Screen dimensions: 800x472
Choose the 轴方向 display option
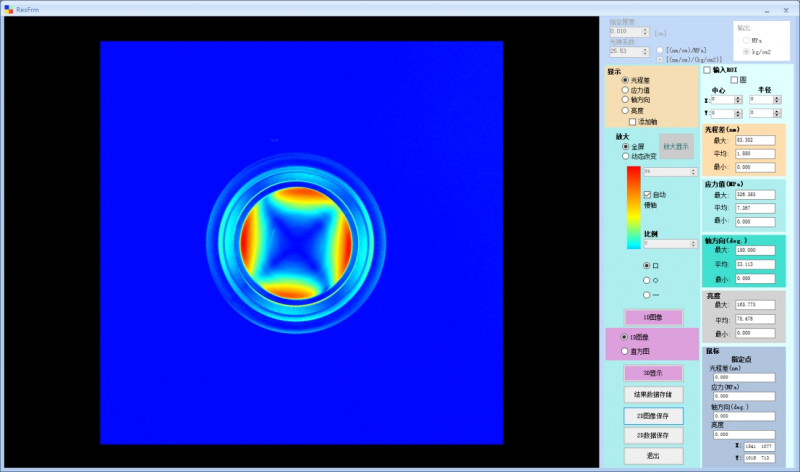click(626, 100)
